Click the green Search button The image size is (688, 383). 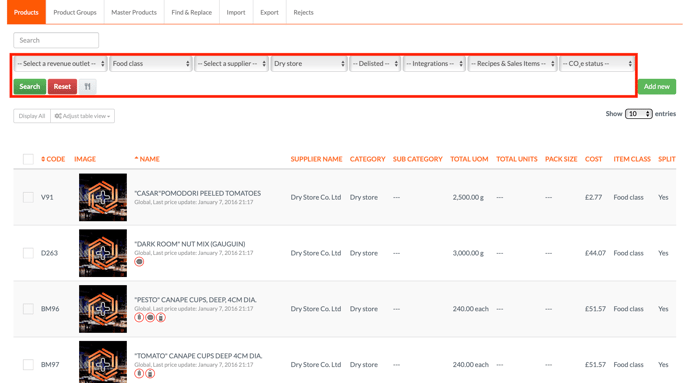tap(30, 86)
